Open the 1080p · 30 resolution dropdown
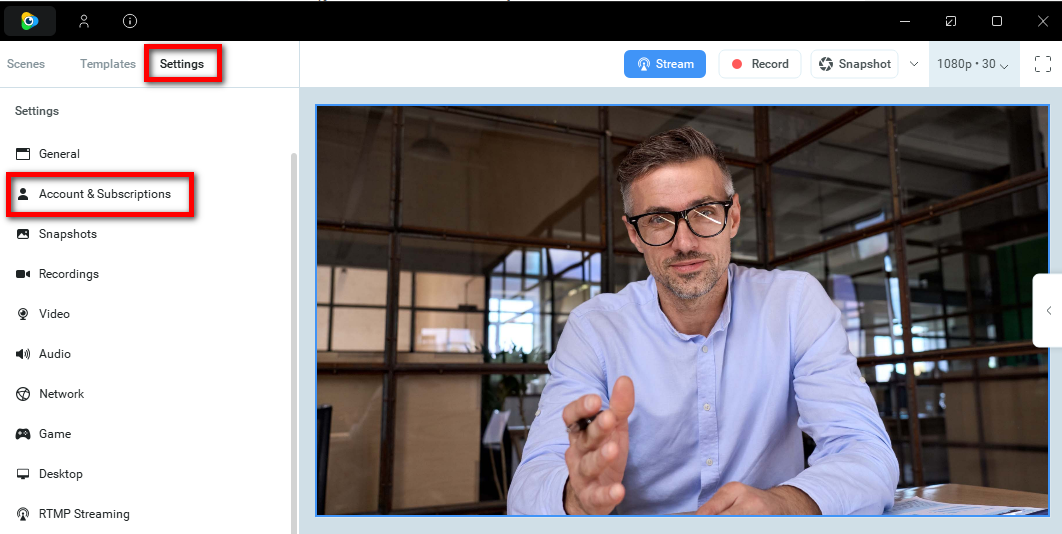This screenshot has height=534, width=1062. pyautogui.click(x=973, y=64)
